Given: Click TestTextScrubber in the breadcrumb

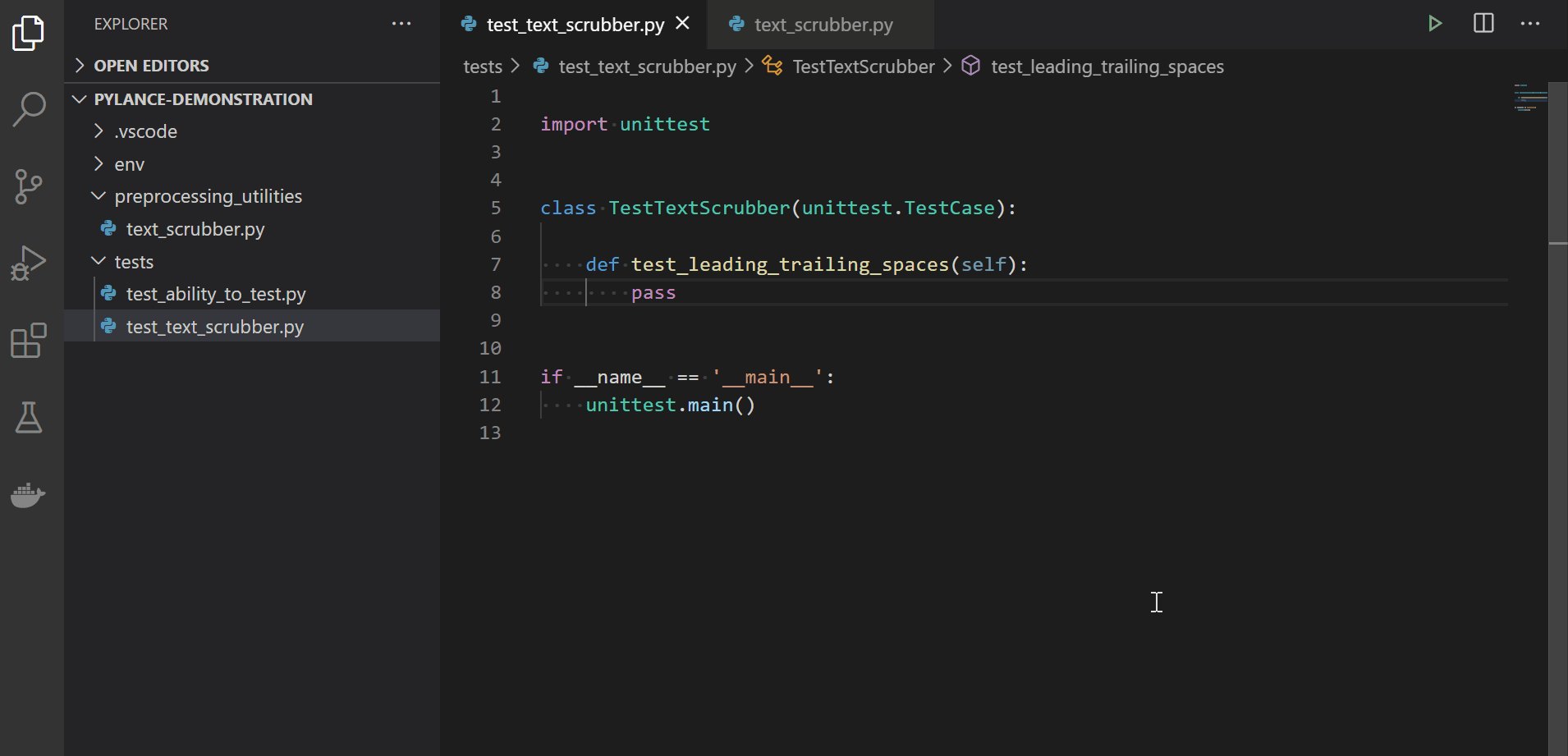Looking at the screenshot, I should 864,66.
